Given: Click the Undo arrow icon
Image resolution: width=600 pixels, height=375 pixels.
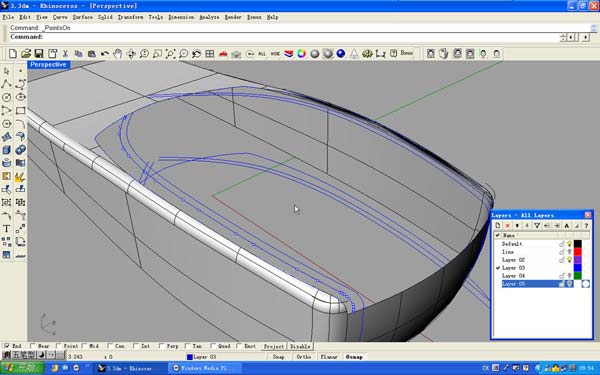Looking at the screenshot, I should 104,54.
